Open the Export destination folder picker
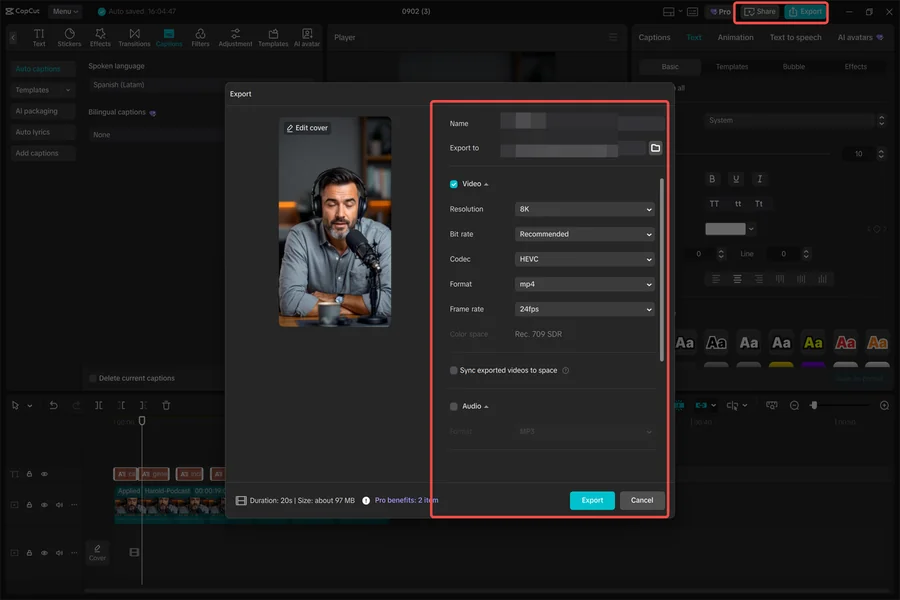900x600 pixels. point(655,147)
